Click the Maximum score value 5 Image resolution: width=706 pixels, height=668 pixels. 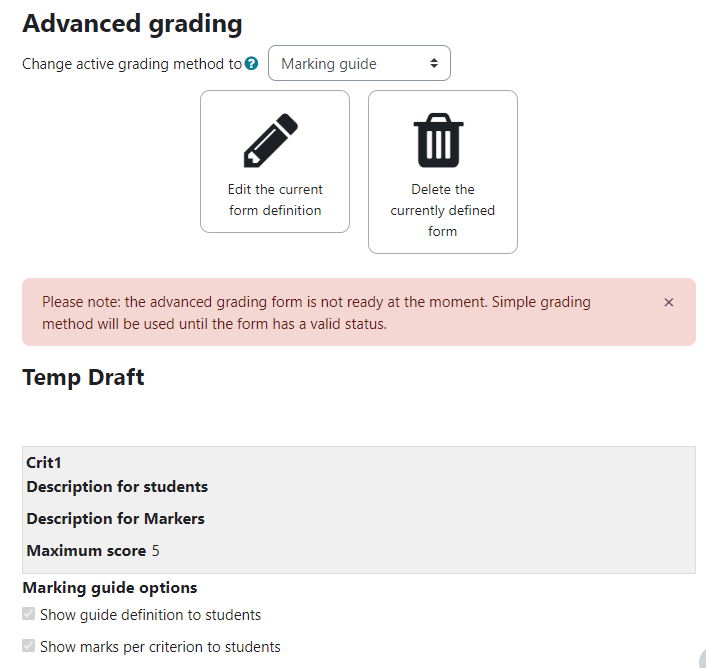[x=155, y=551]
